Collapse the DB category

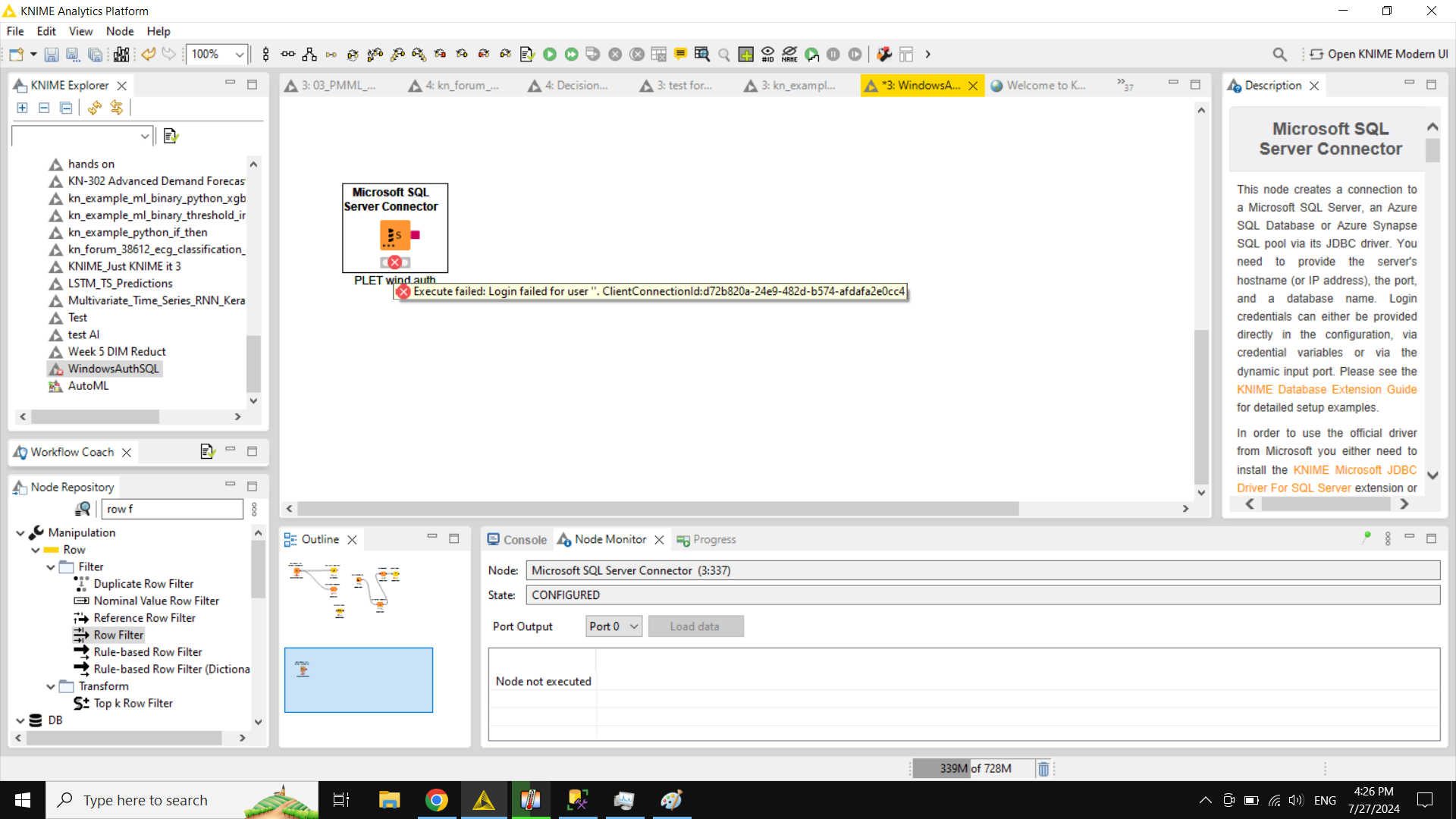point(20,720)
